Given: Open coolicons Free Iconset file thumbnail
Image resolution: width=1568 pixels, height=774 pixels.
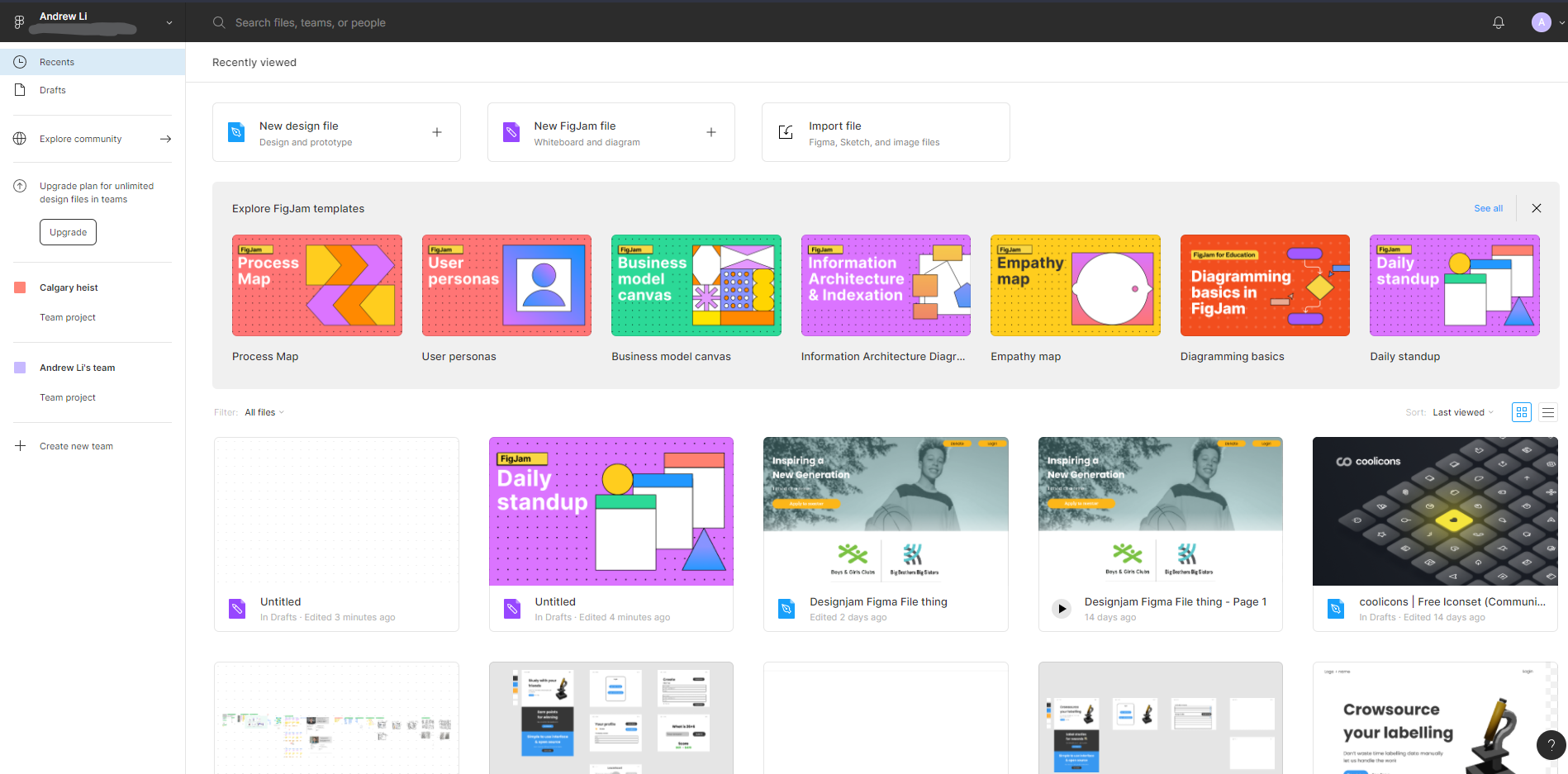Looking at the screenshot, I should point(1435,511).
